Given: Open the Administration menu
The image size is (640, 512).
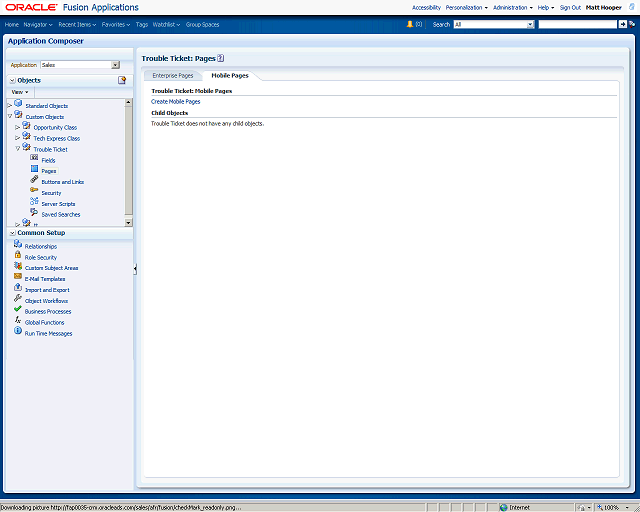Looking at the screenshot, I should pos(513,8).
